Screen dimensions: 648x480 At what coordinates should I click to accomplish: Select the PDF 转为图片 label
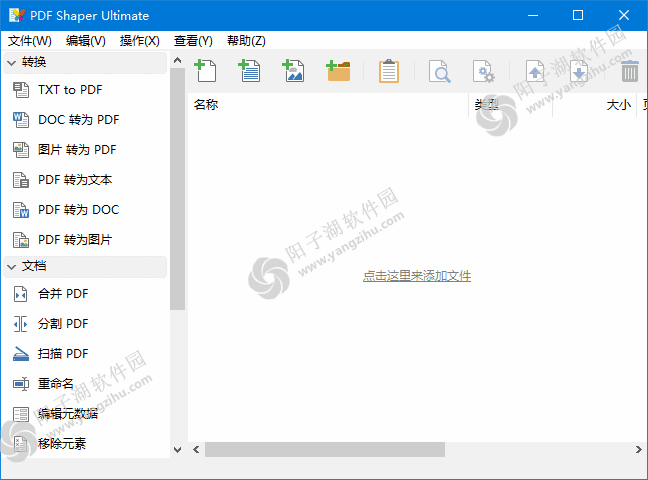click(x=75, y=240)
